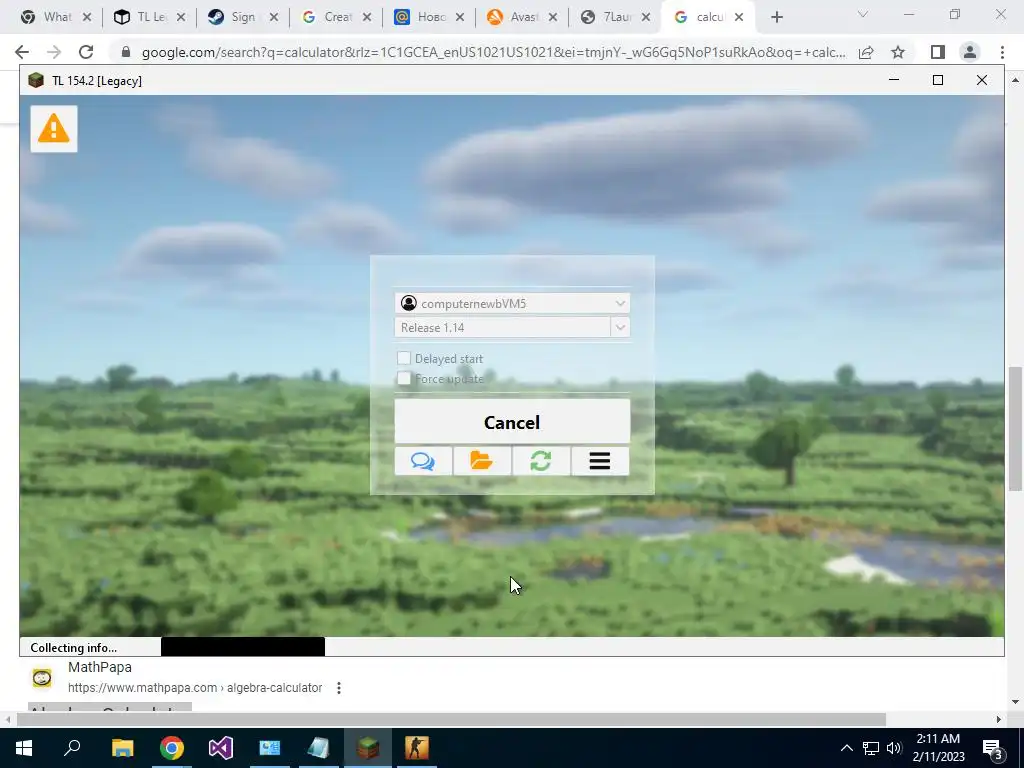This screenshot has height=768, width=1024.
Task: Toggle the Delayed start checkbox
Action: point(404,359)
